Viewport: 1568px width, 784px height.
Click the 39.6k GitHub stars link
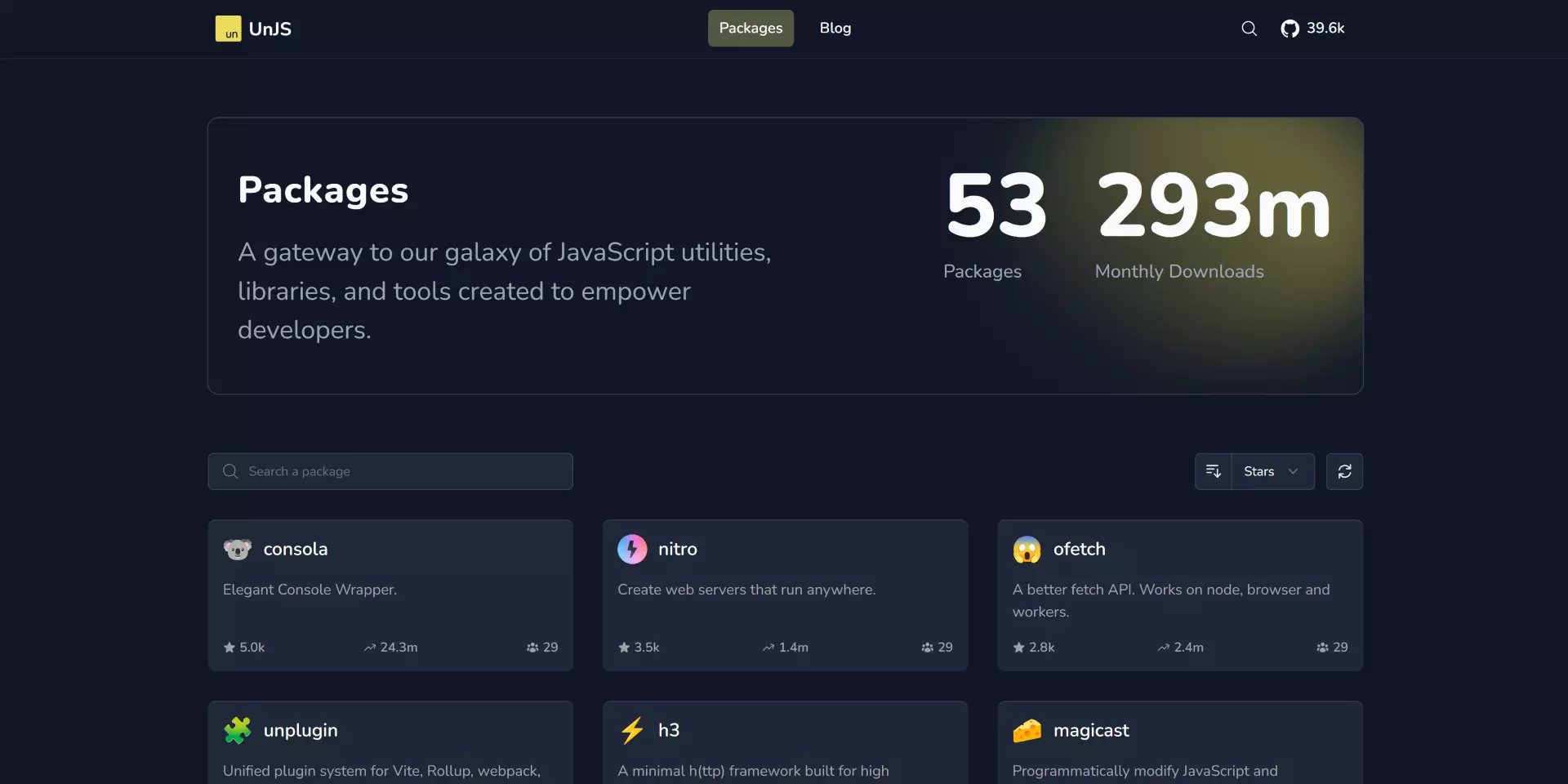tap(1325, 29)
